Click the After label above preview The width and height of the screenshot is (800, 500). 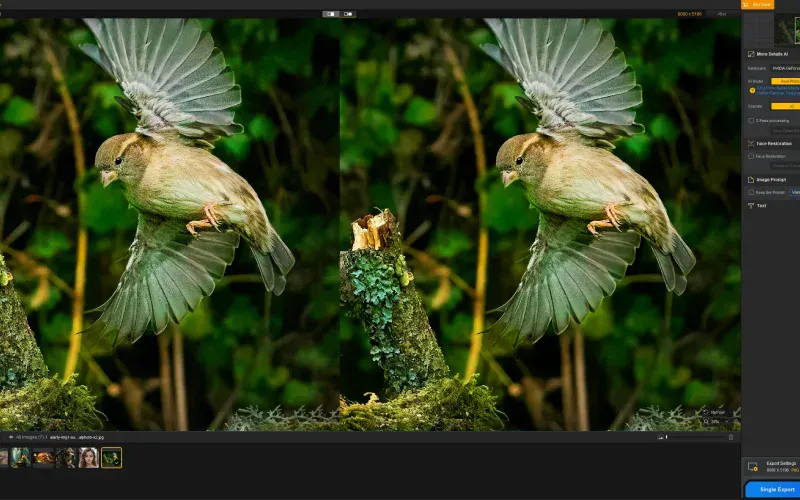(x=722, y=14)
